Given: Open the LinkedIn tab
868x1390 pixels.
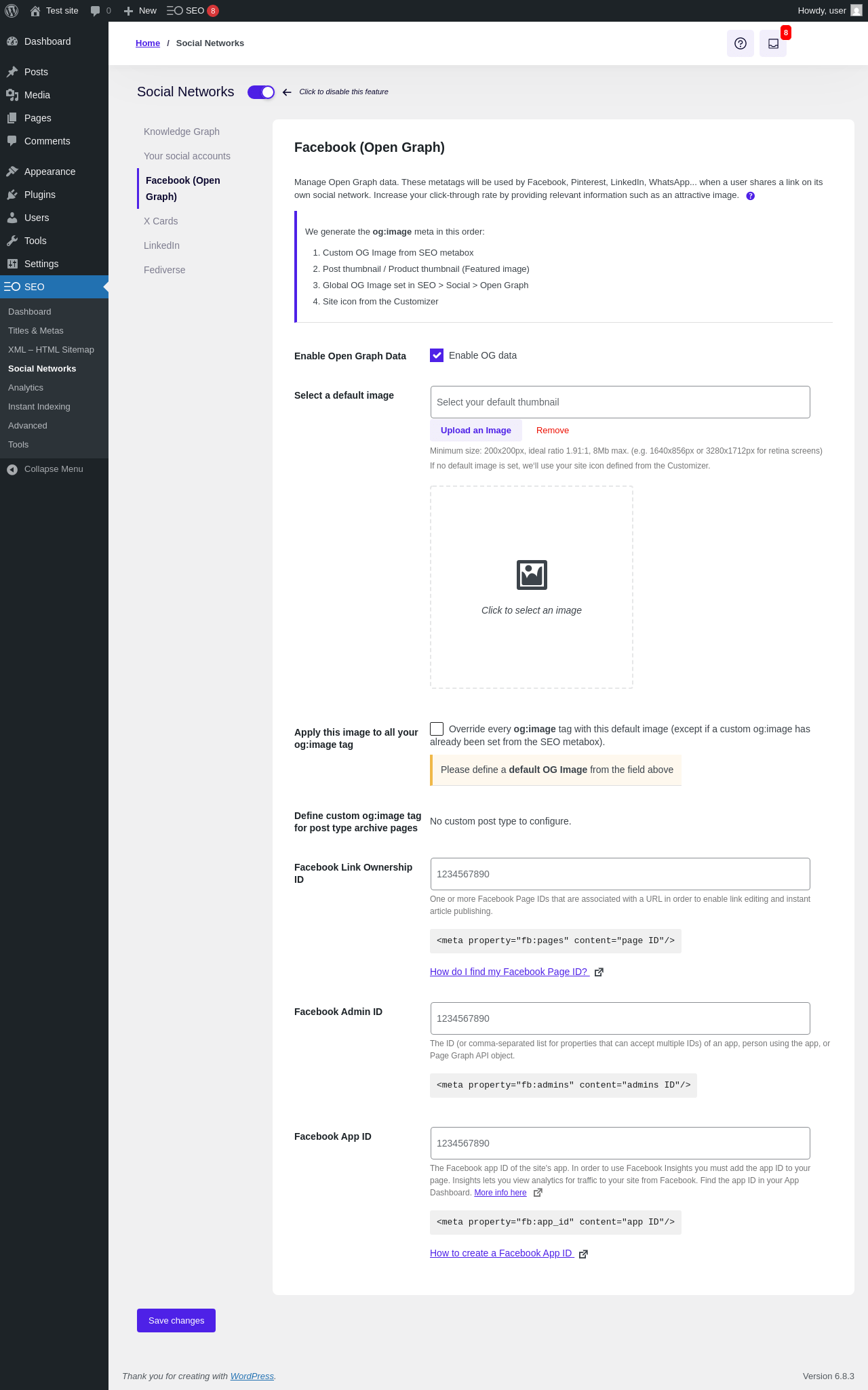Looking at the screenshot, I should pos(161,245).
